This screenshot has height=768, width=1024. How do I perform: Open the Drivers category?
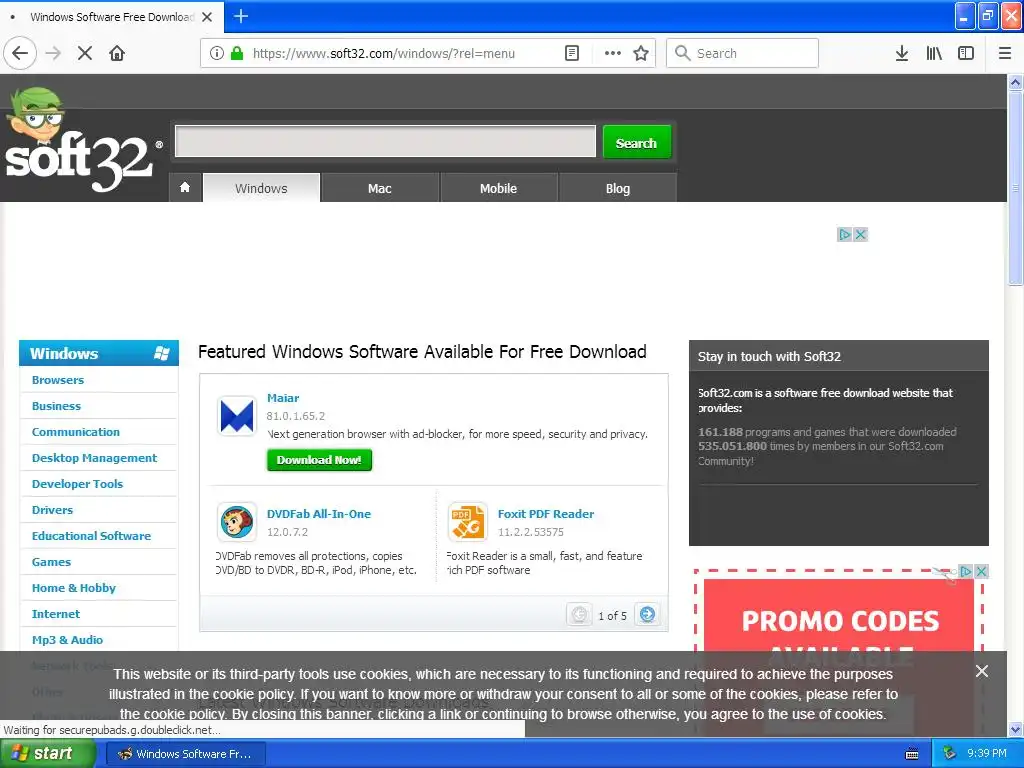tap(52, 510)
